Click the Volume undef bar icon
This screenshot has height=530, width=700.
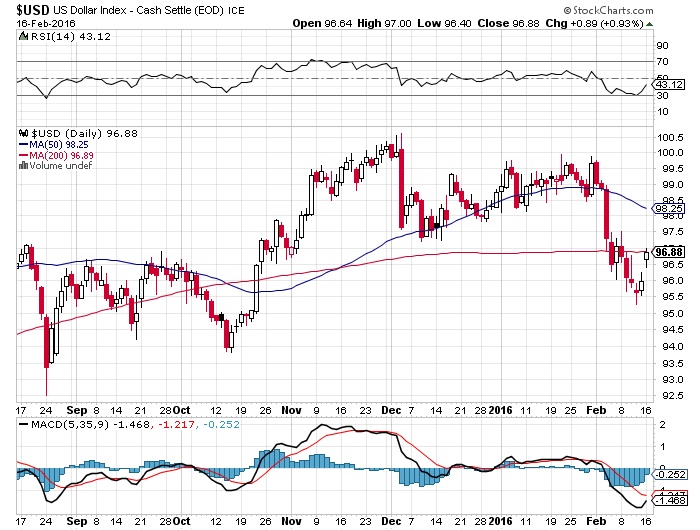point(22,165)
